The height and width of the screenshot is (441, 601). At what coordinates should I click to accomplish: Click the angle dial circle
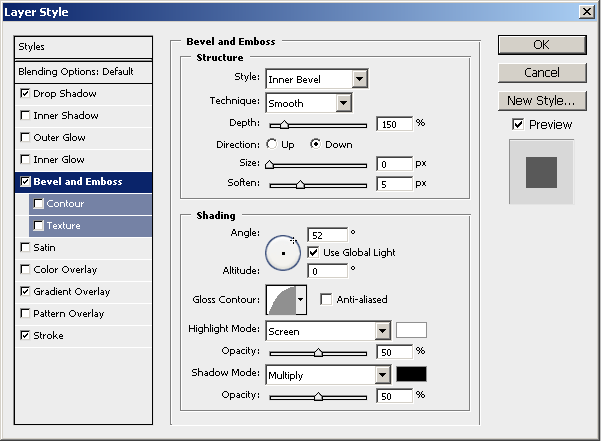[283, 253]
